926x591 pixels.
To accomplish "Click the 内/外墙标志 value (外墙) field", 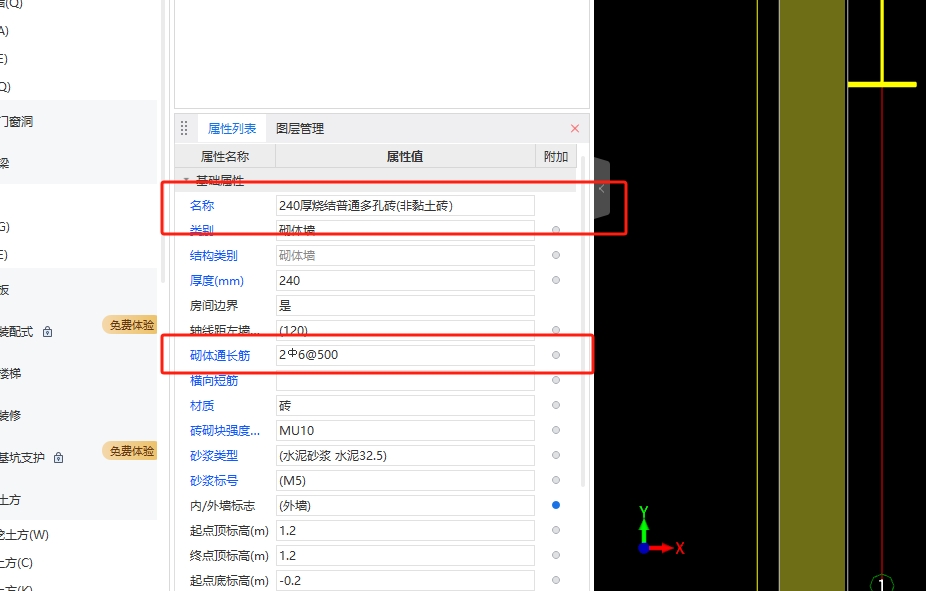I will coord(405,505).
